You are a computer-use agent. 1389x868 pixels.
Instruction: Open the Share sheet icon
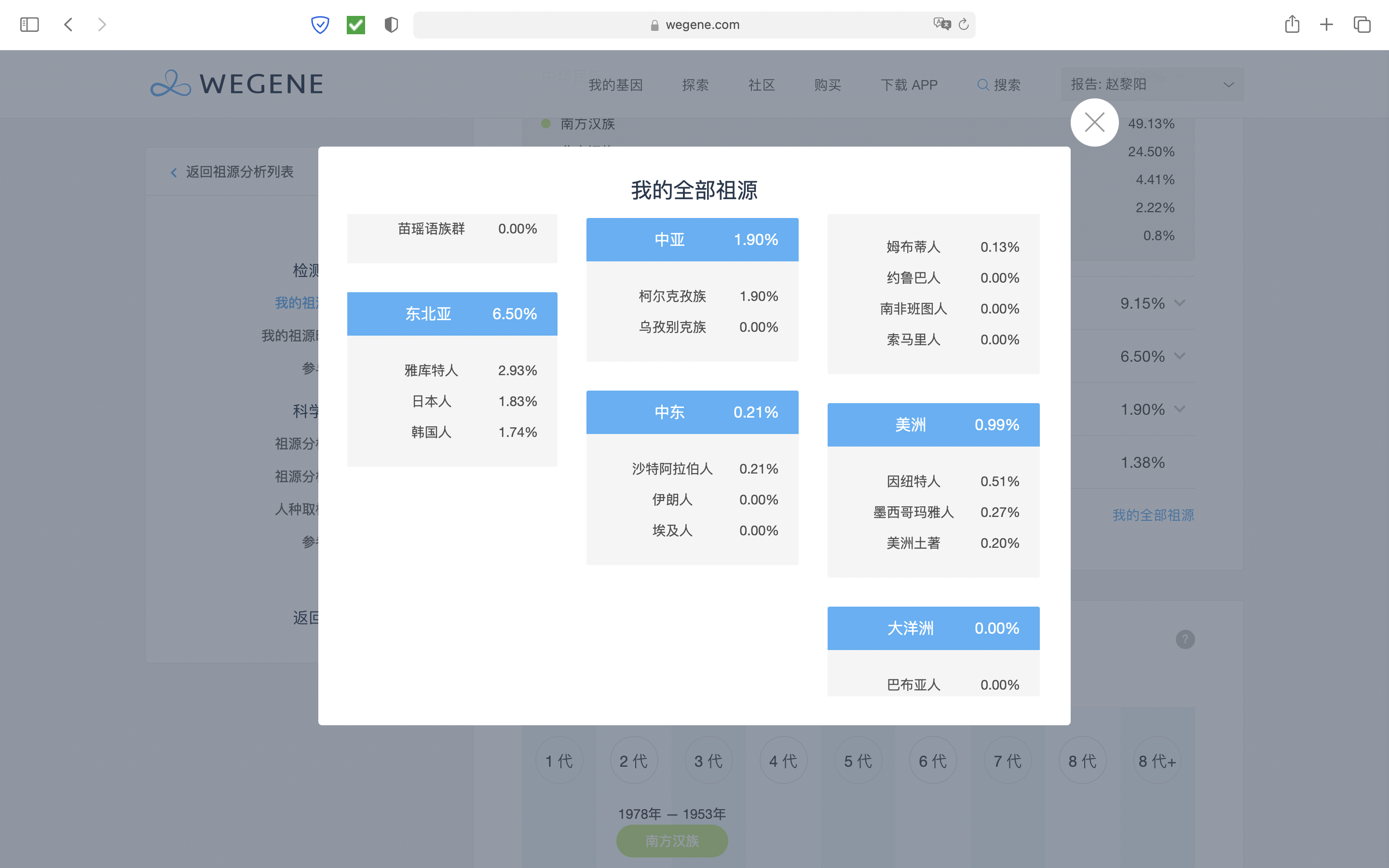1292,24
